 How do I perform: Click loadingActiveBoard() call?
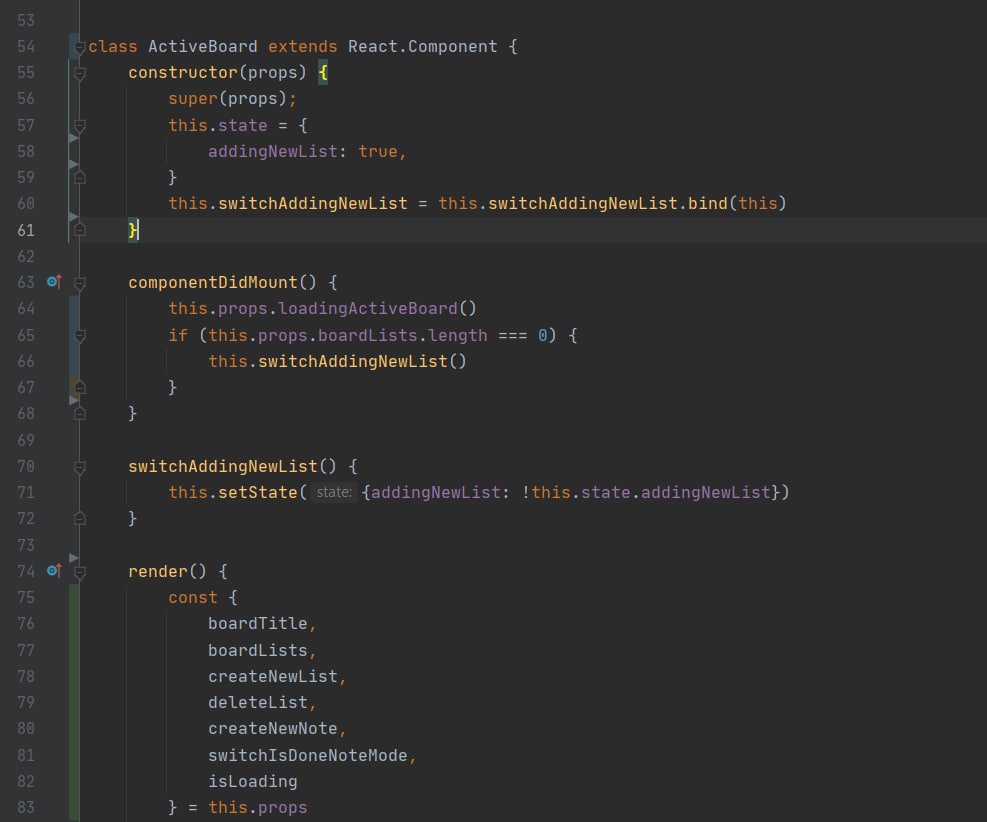[377, 308]
